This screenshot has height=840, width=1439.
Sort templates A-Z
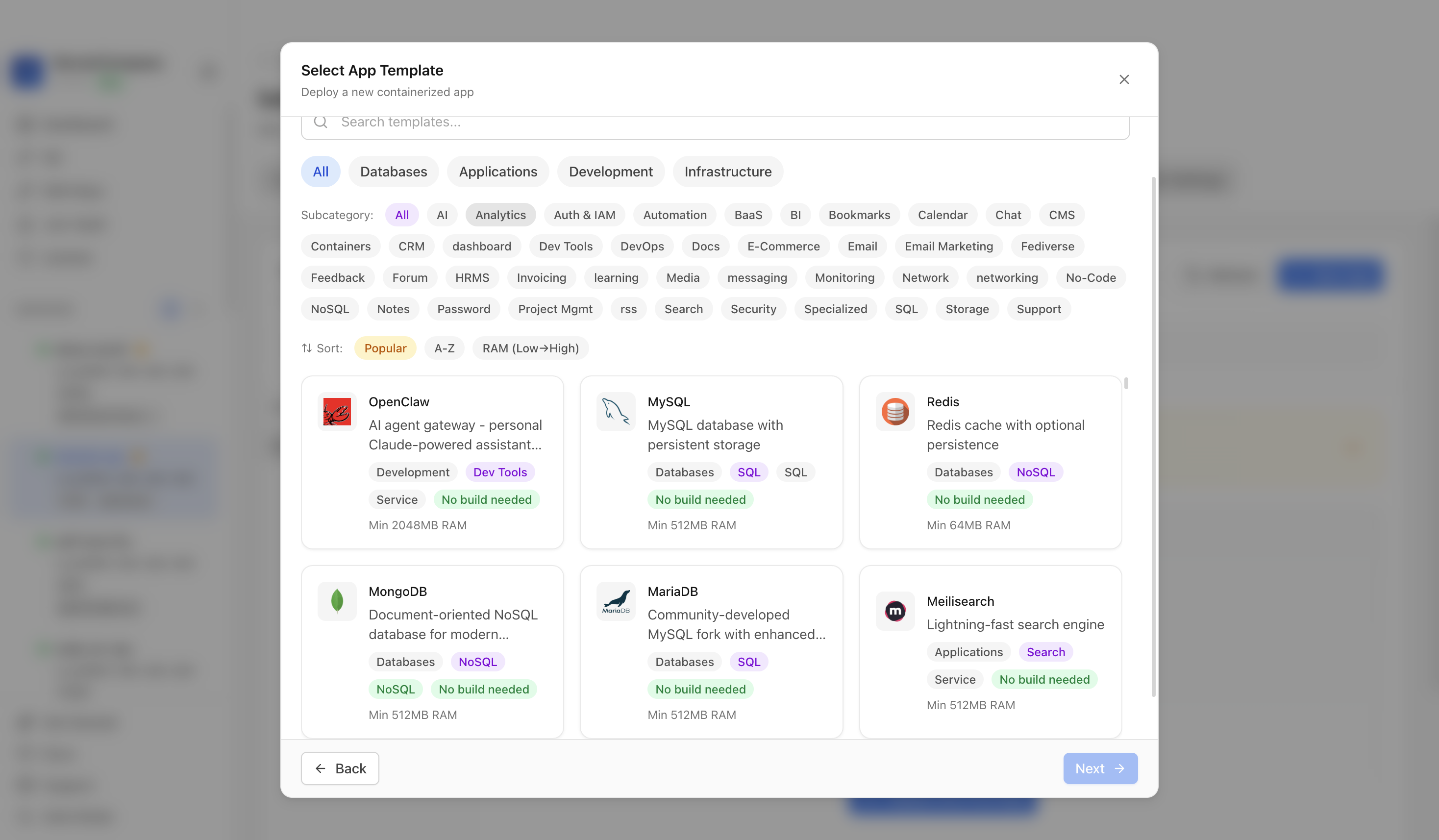(x=444, y=348)
